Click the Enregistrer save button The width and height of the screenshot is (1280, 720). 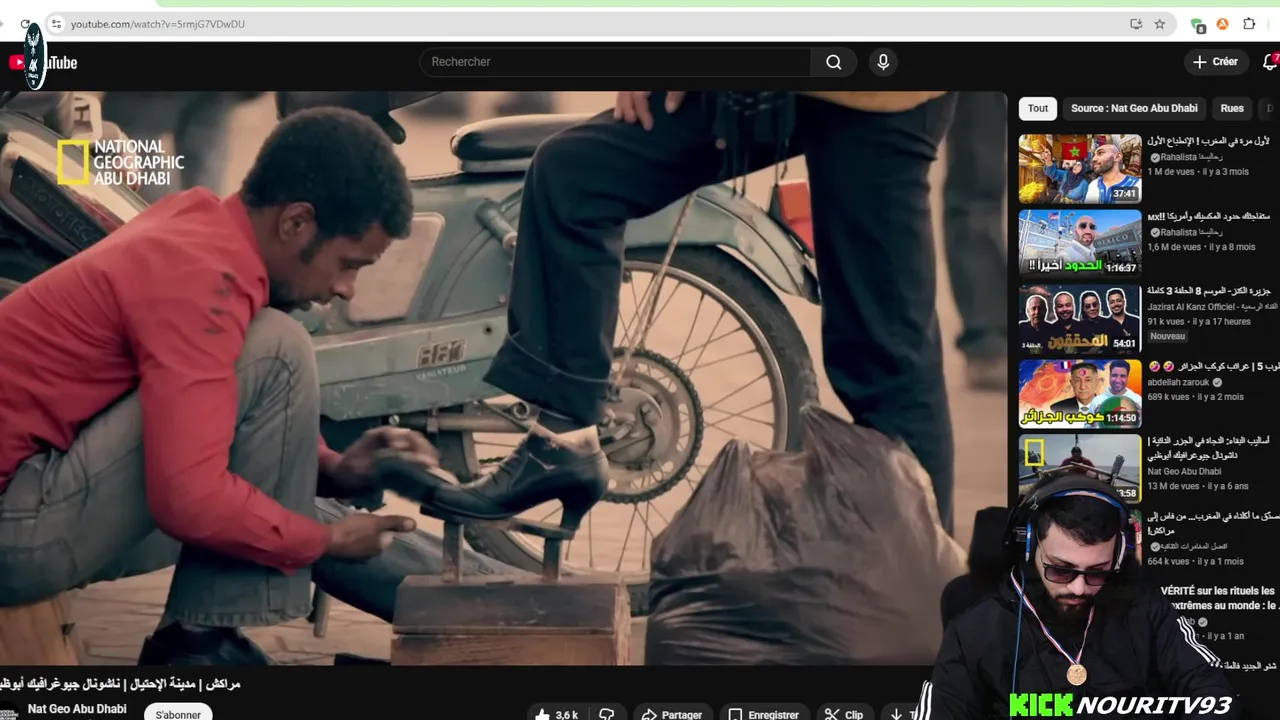tap(764, 714)
